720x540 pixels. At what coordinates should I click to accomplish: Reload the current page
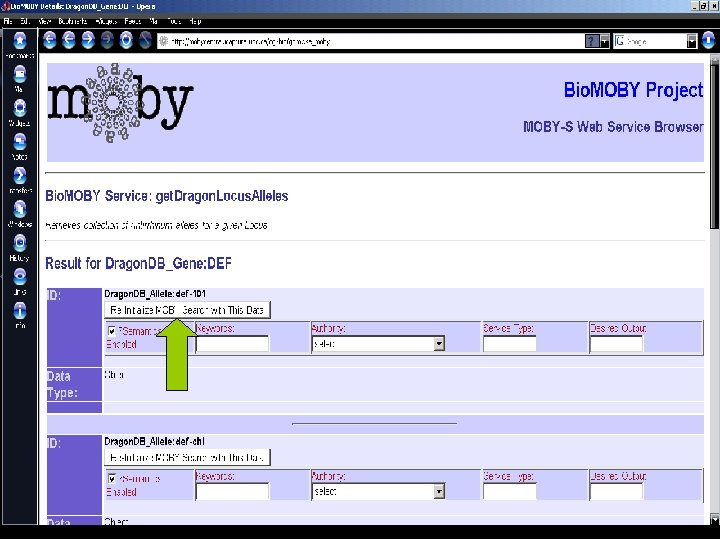coord(126,40)
